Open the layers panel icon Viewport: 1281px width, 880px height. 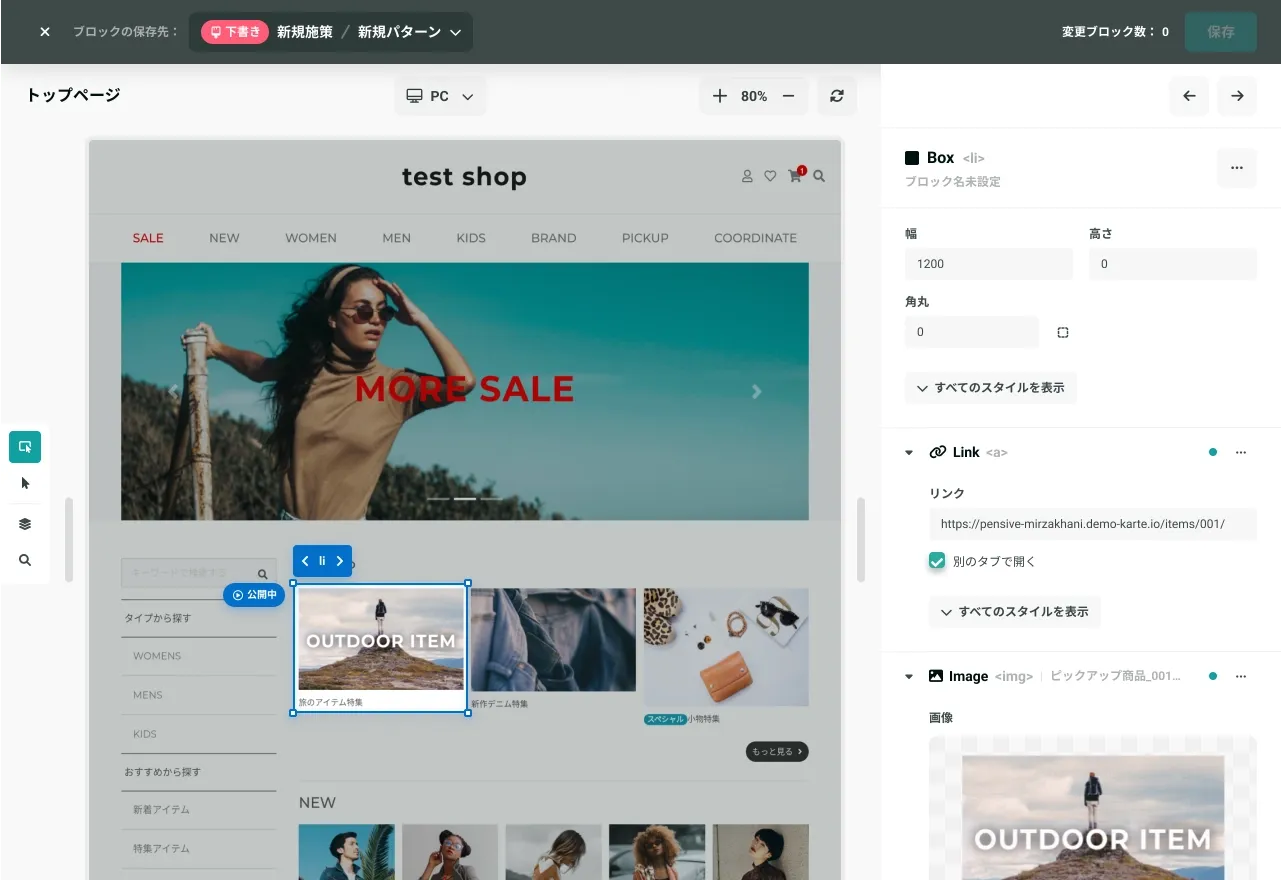point(25,524)
